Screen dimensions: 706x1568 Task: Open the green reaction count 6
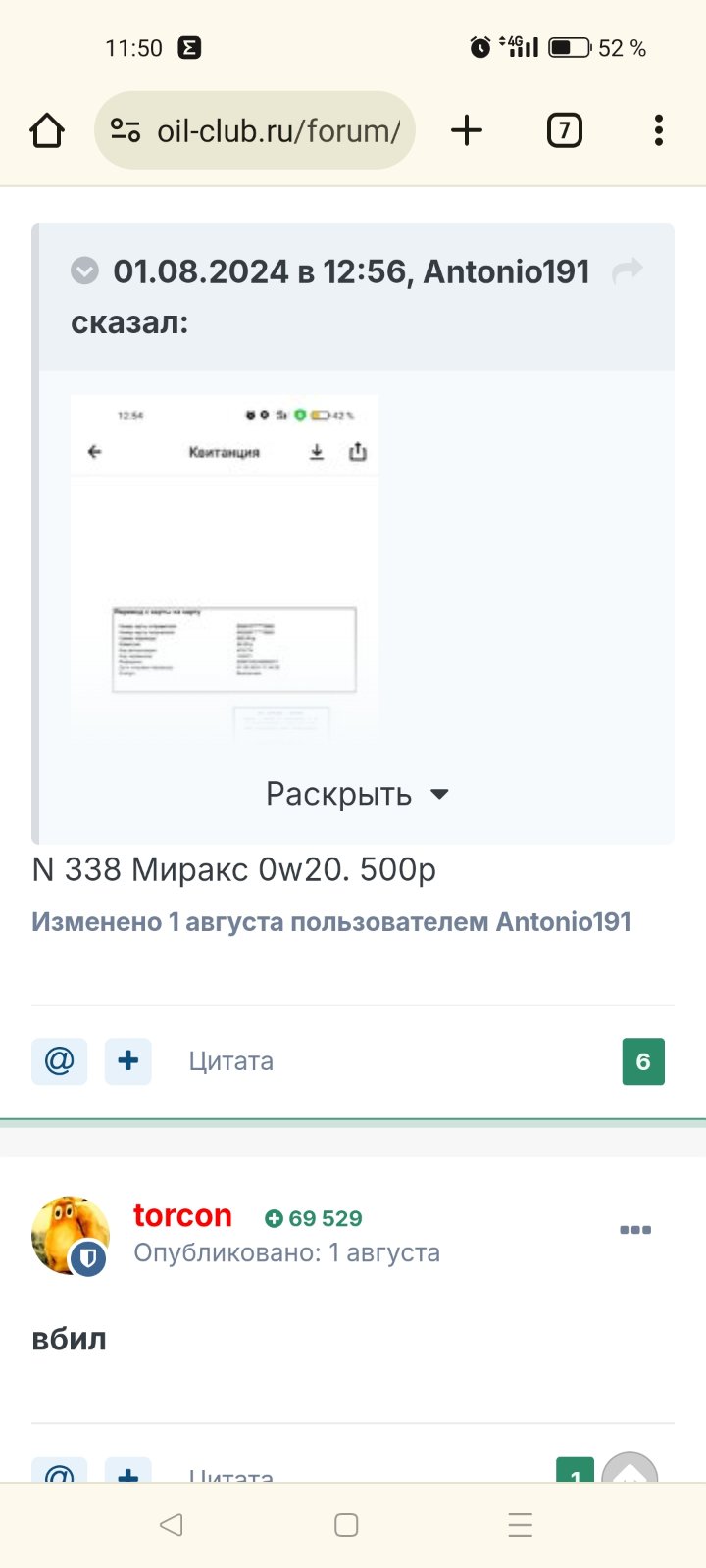[x=643, y=1061]
